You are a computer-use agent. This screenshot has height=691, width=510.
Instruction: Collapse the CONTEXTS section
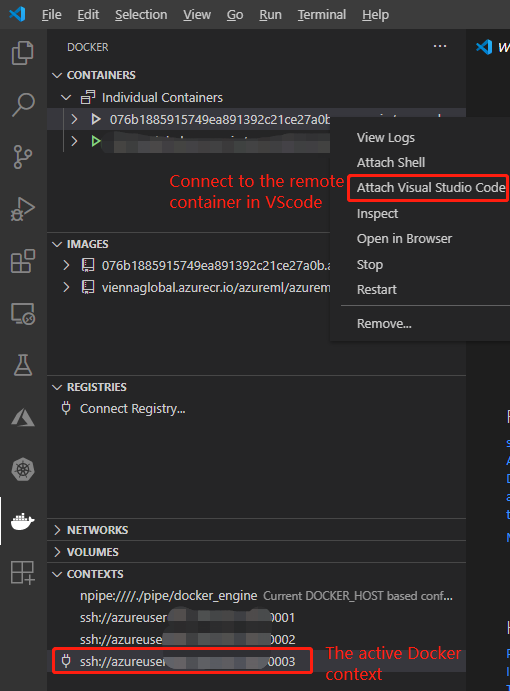point(57,574)
